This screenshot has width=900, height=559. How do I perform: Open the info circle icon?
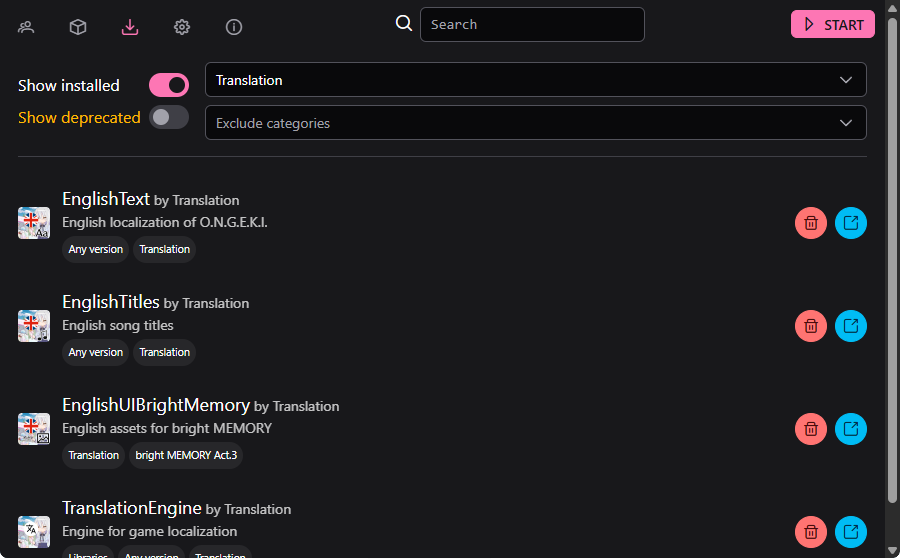tap(234, 27)
